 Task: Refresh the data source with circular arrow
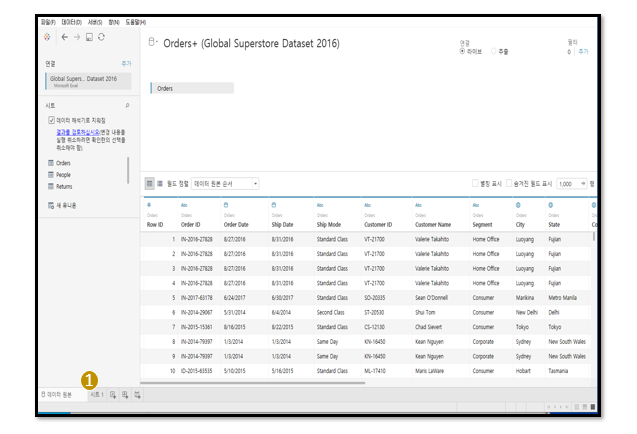(101, 37)
